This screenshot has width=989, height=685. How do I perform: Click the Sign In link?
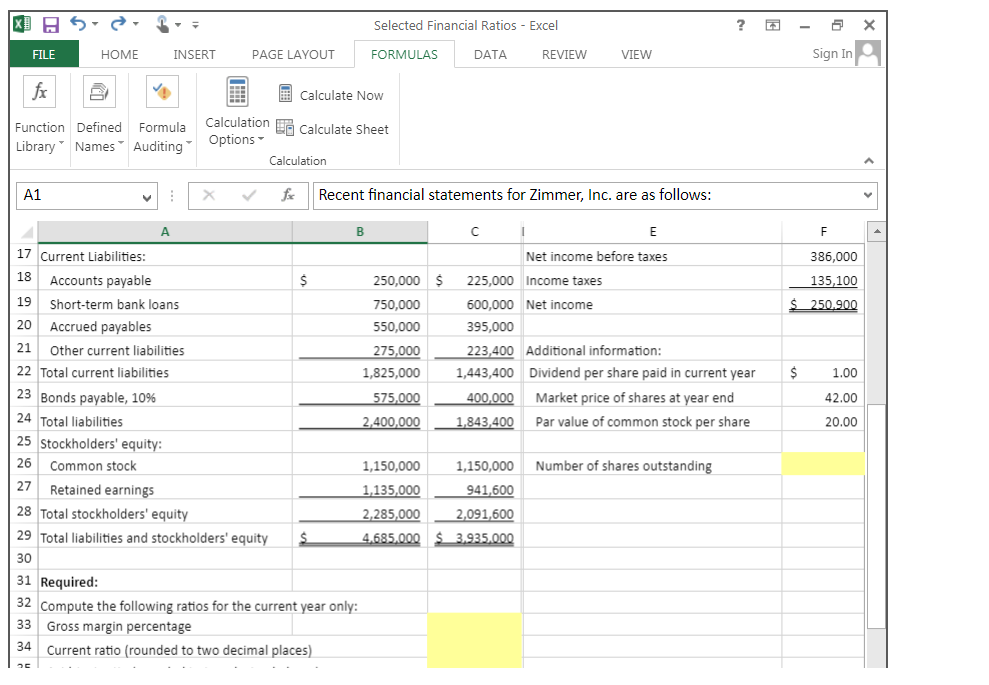click(x=832, y=54)
